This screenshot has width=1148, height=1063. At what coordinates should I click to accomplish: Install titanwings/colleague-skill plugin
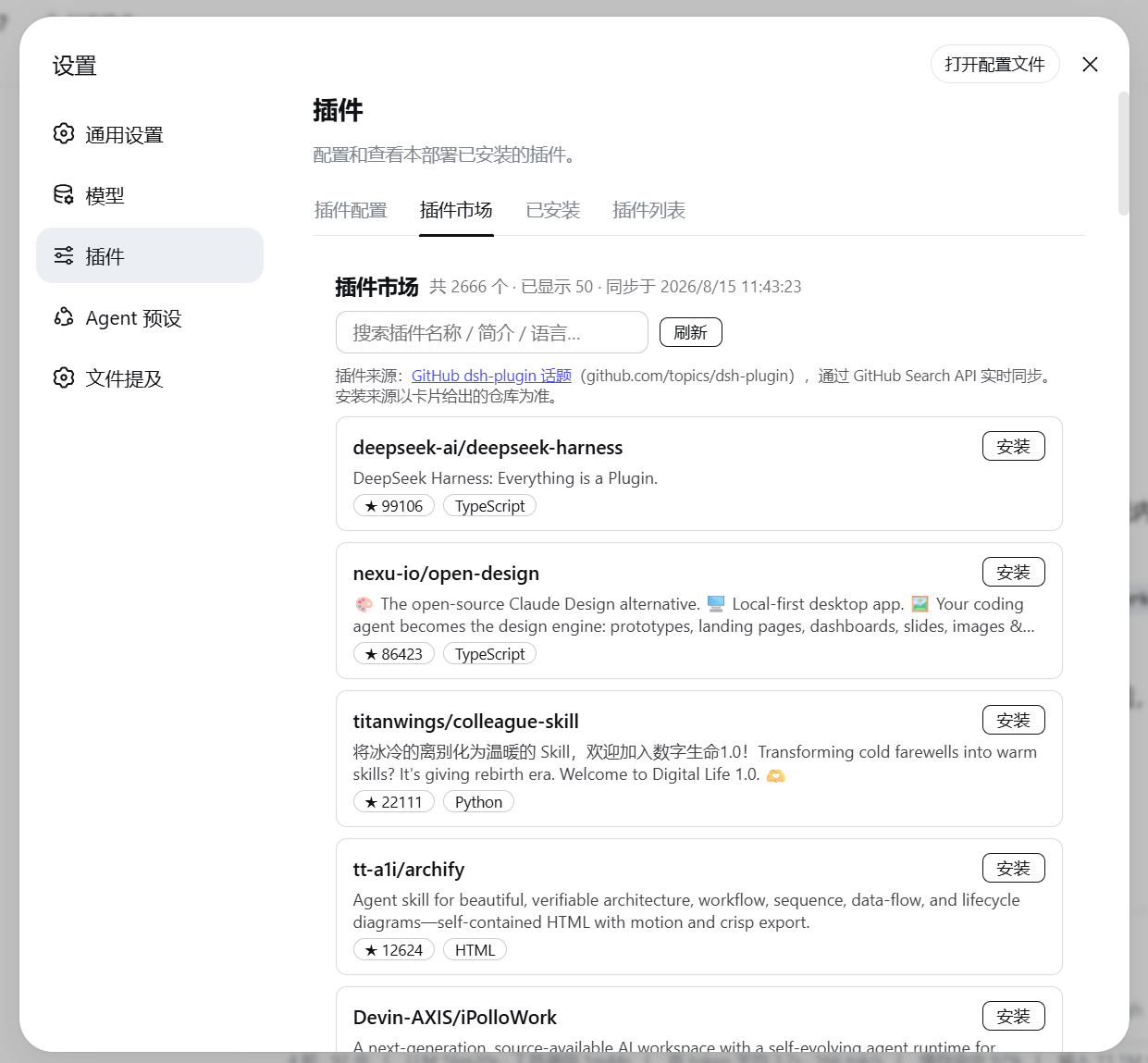1014,720
